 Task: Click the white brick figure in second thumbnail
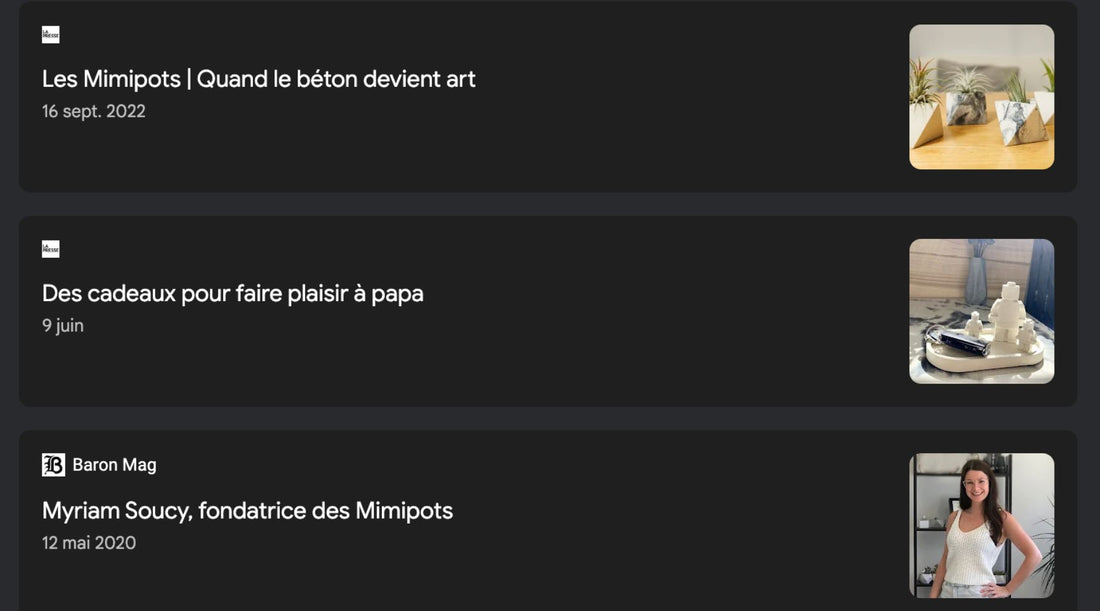pyautogui.click(x=1006, y=312)
